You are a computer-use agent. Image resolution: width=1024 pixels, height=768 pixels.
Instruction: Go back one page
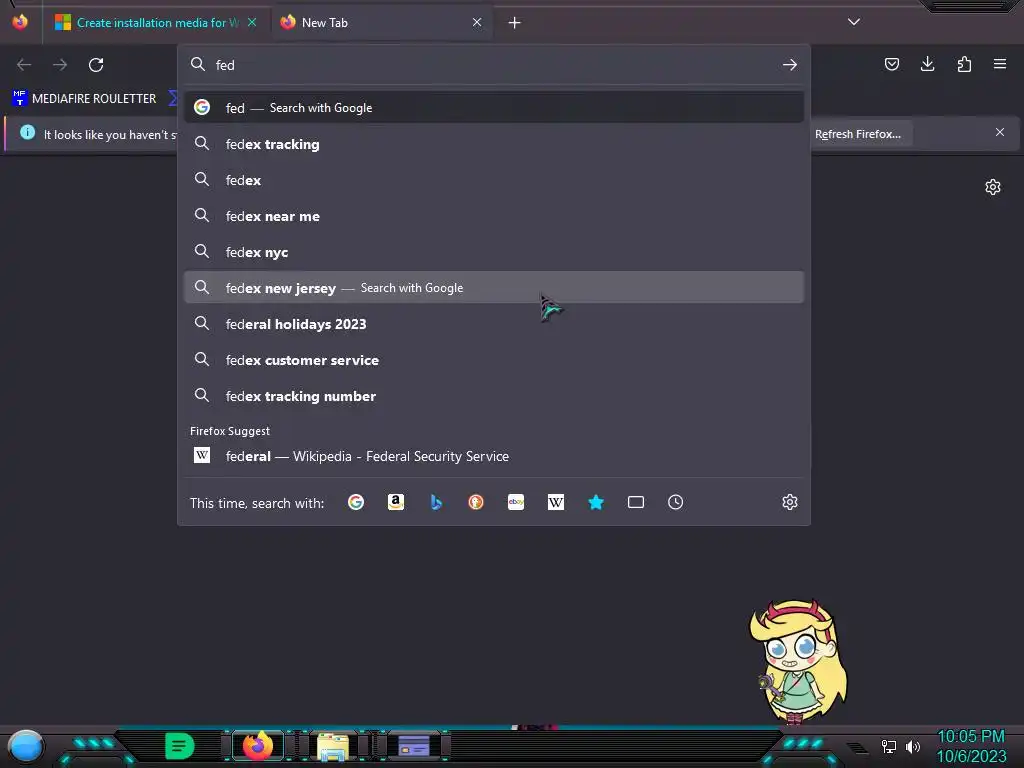point(24,65)
